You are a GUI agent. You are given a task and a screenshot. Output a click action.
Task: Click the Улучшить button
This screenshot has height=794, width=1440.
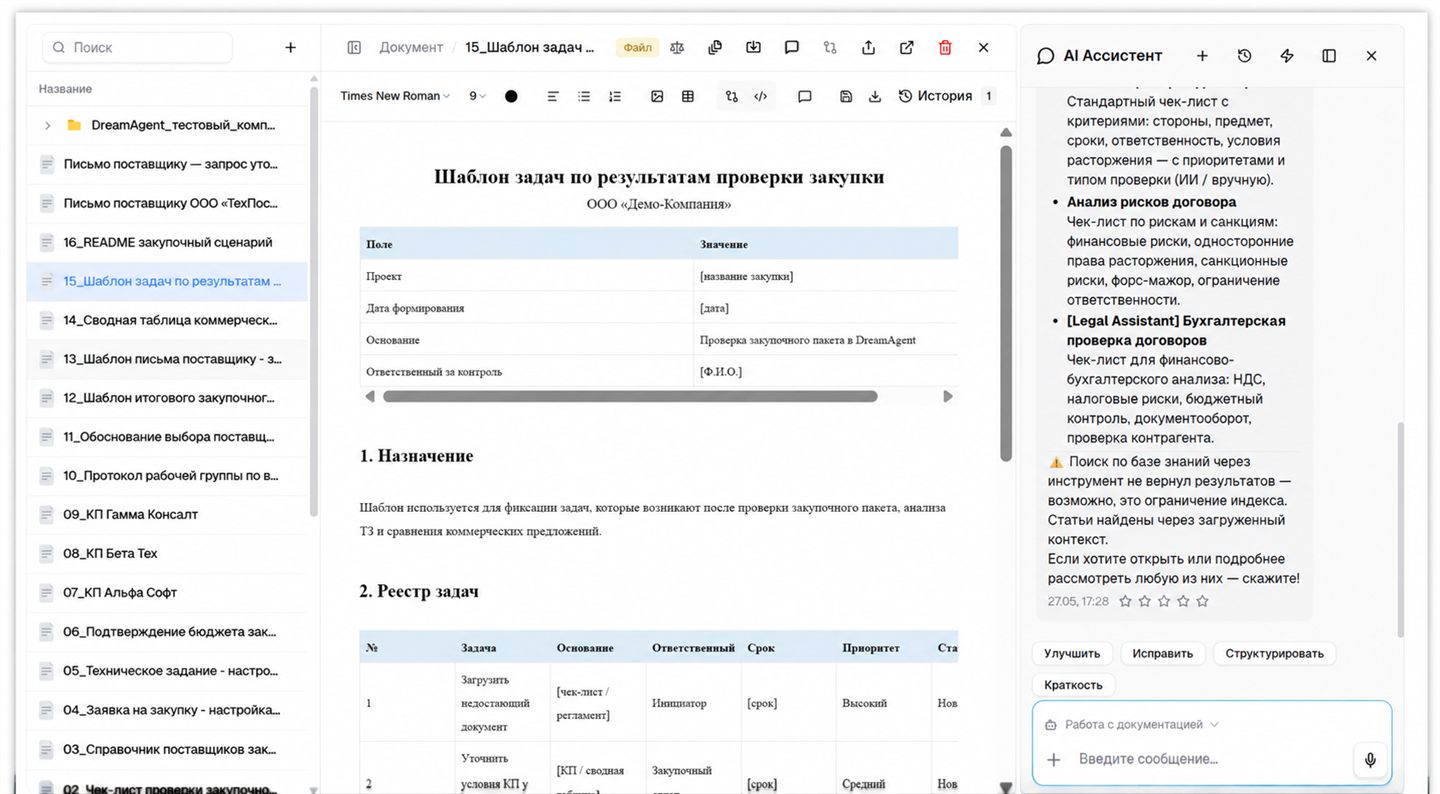[x=1072, y=653]
